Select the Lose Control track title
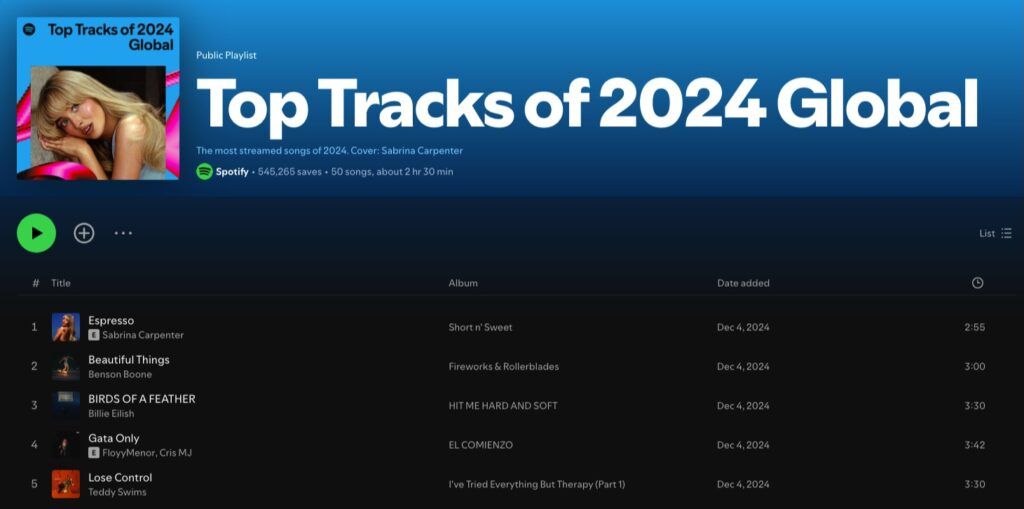Viewport: 1024px width, 509px height. 120,477
